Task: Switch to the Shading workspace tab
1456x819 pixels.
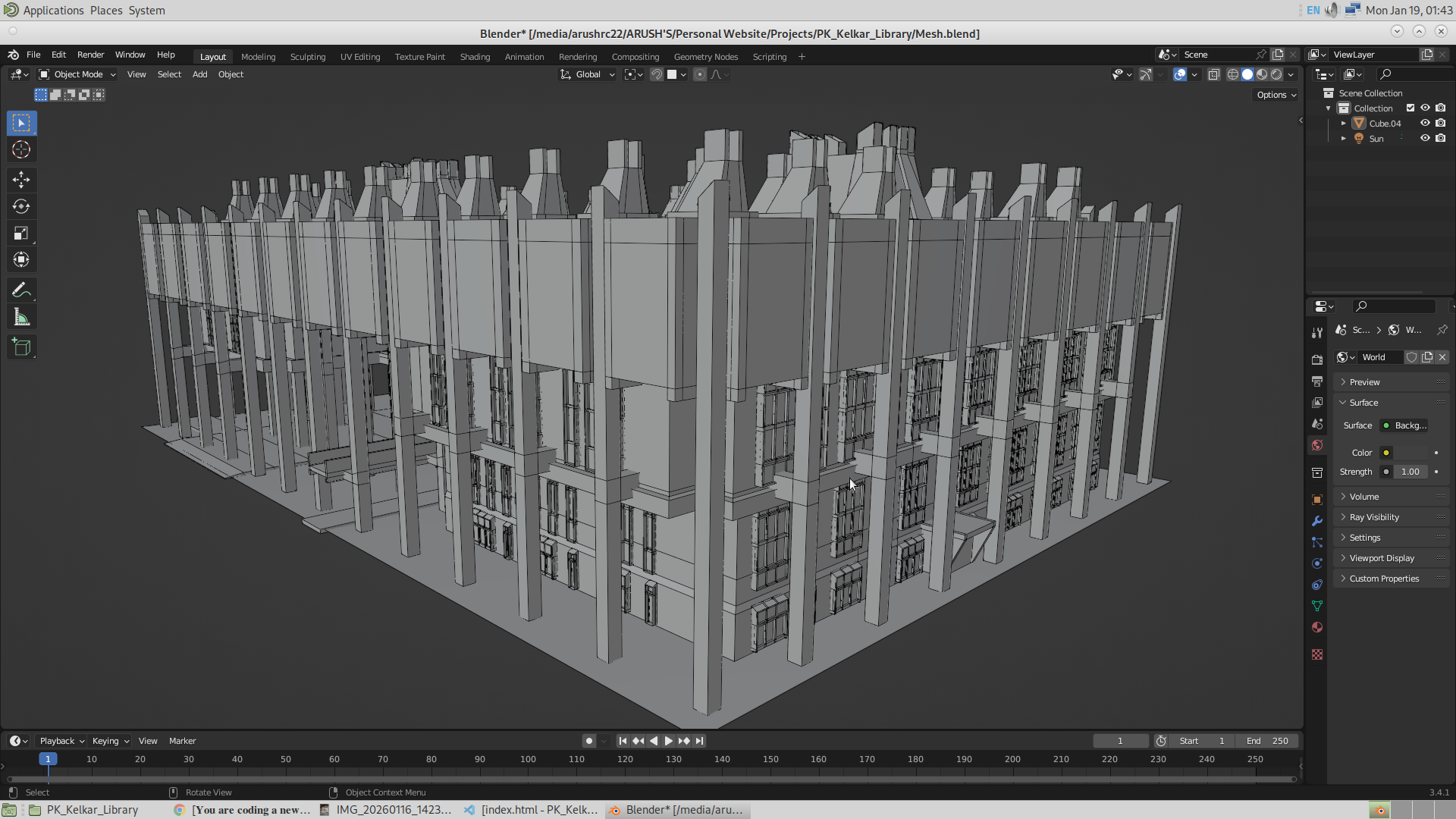Action: tap(475, 57)
